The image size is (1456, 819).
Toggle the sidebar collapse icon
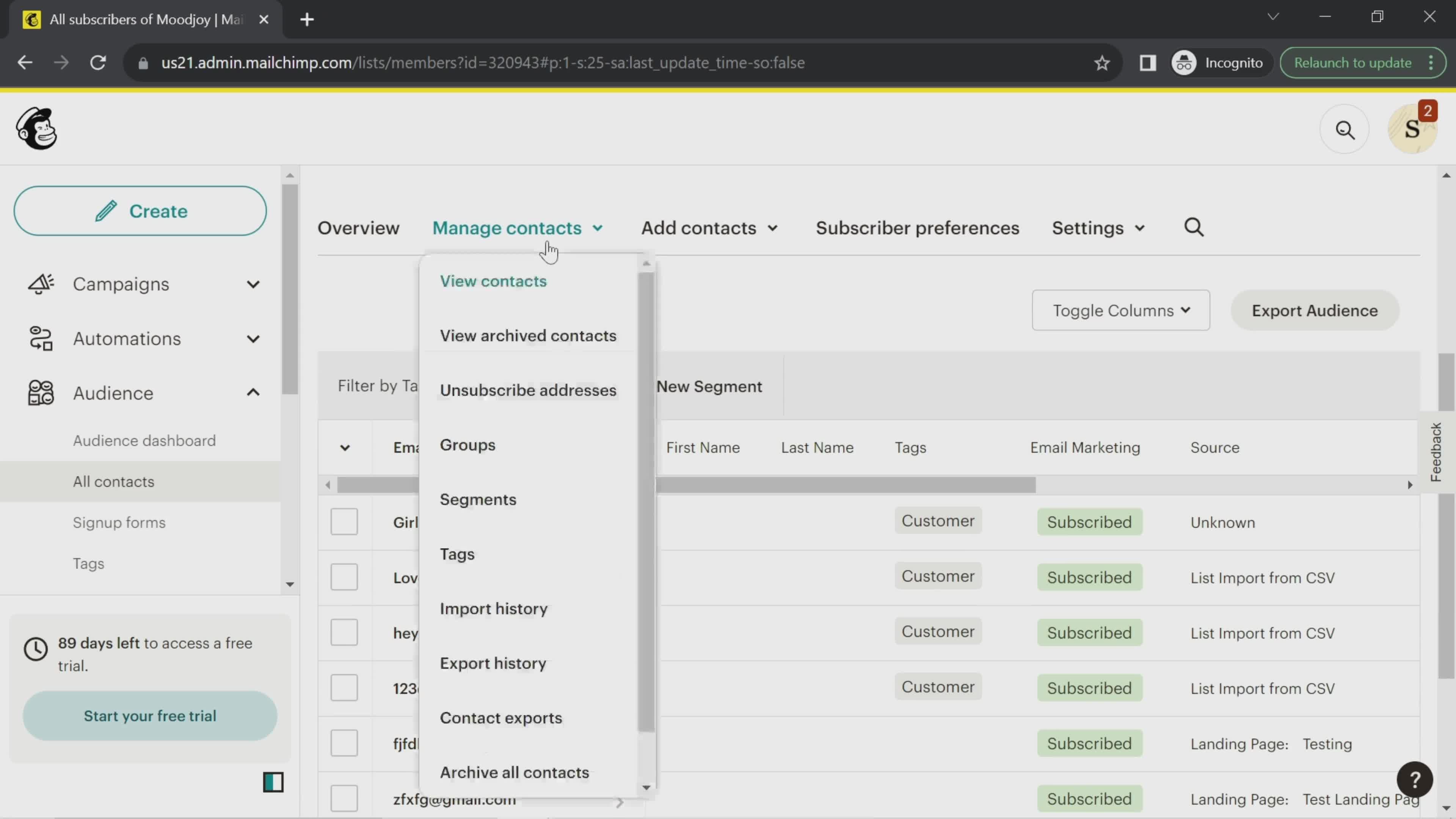coord(273,782)
